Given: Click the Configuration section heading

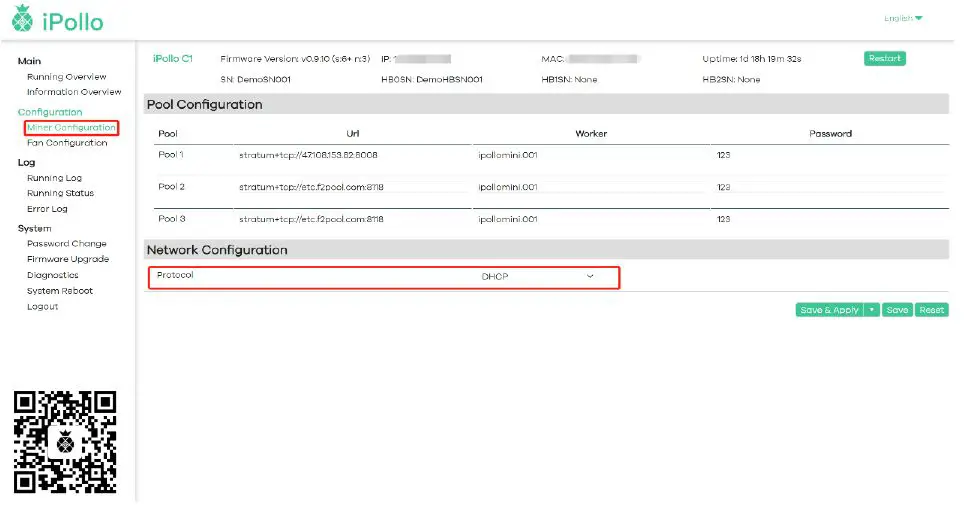Looking at the screenshot, I should point(50,112).
